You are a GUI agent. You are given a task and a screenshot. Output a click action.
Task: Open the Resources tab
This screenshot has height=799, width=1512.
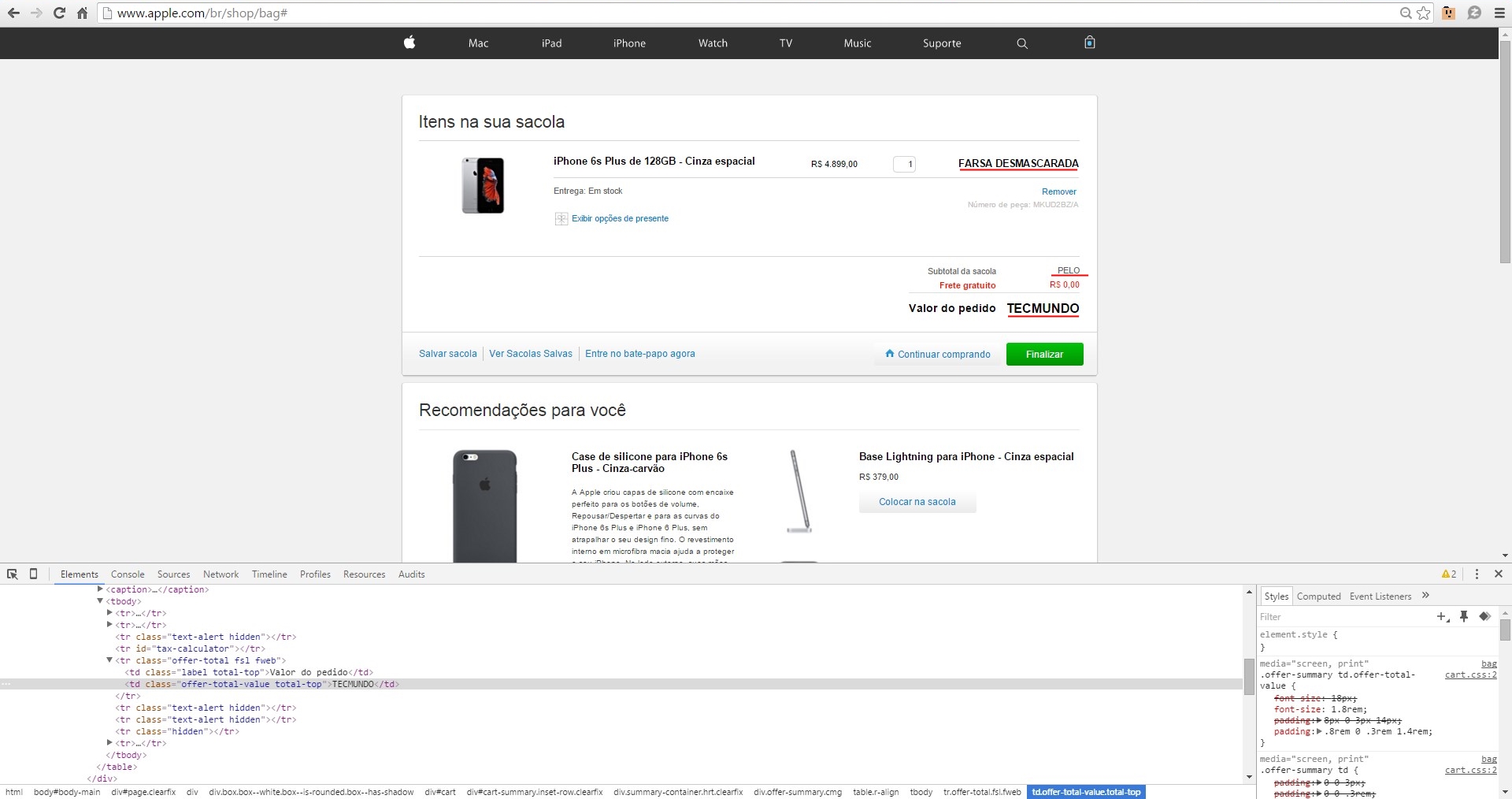point(364,574)
